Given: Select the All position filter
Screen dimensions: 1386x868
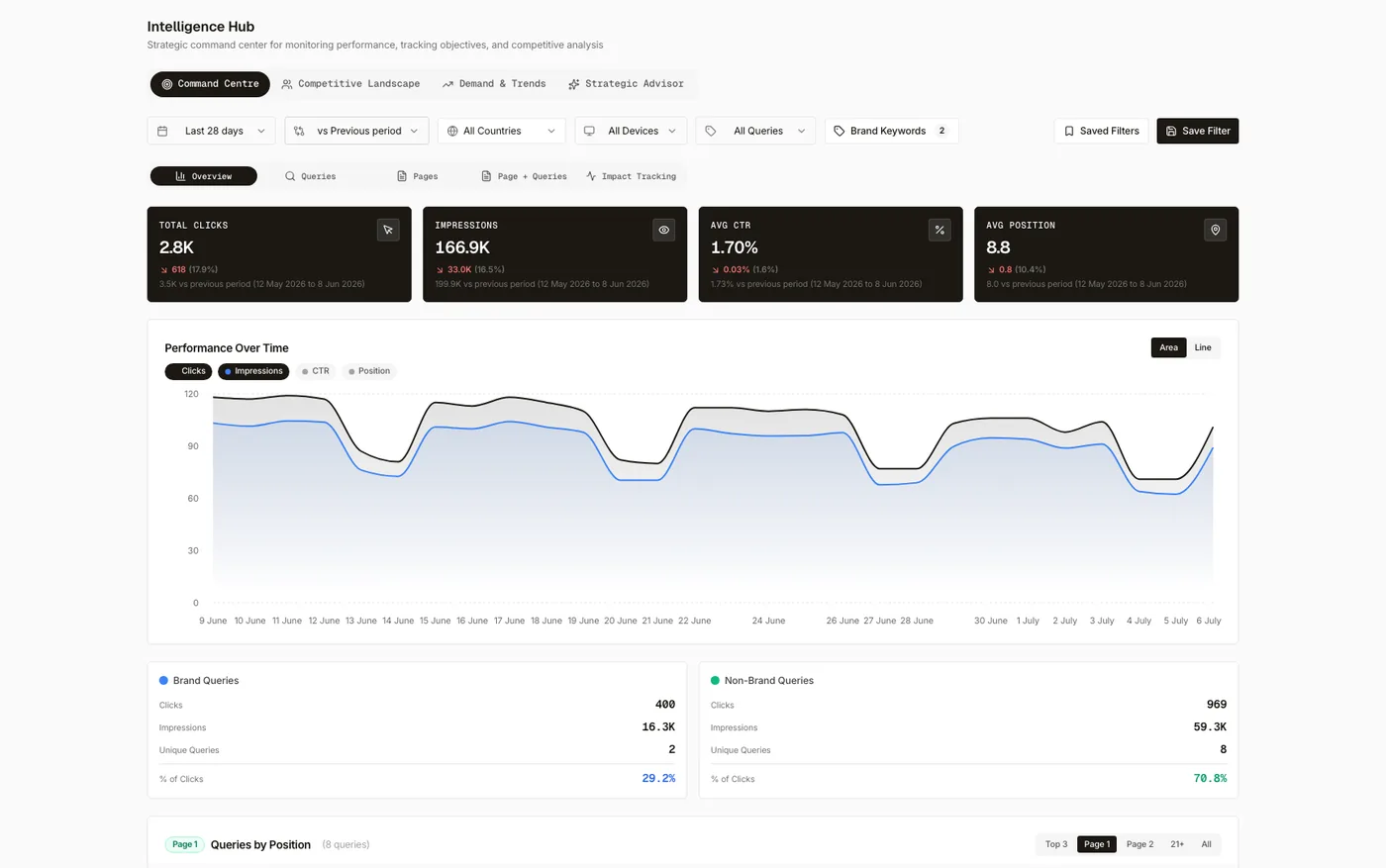Looking at the screenshot, I should point(1206,844).
